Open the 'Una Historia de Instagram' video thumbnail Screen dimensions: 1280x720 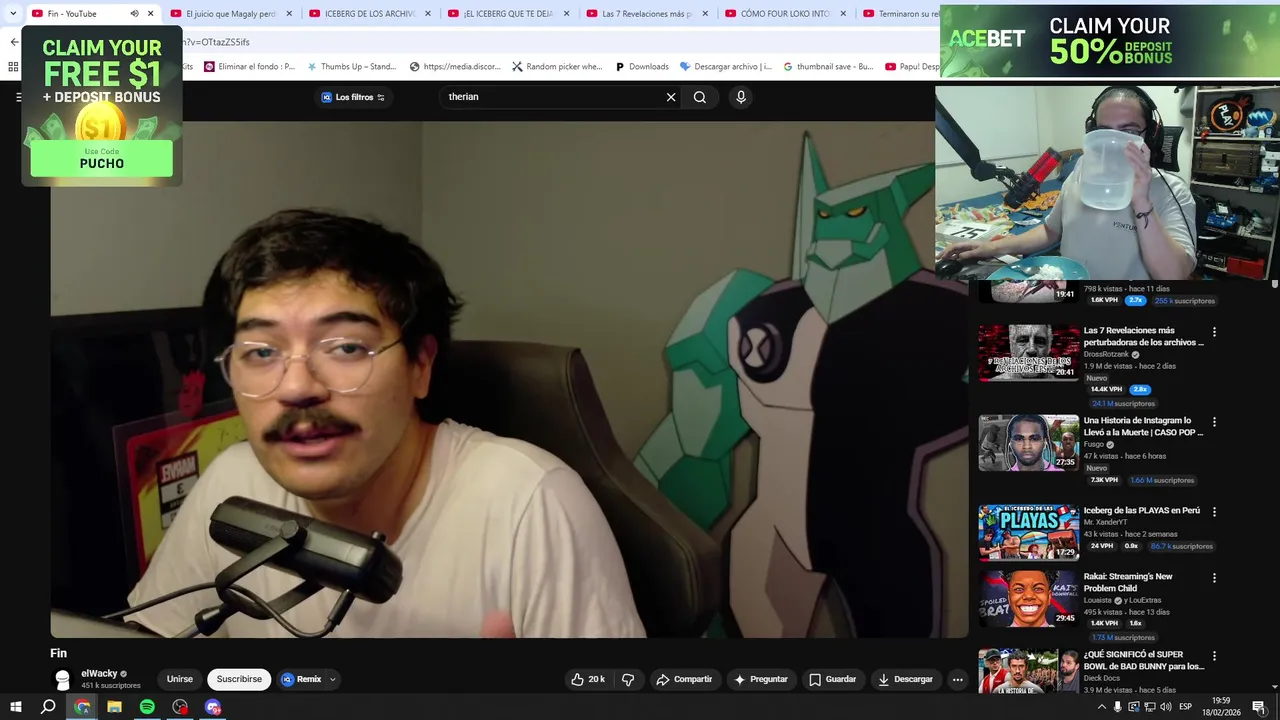pos(1028,442)
